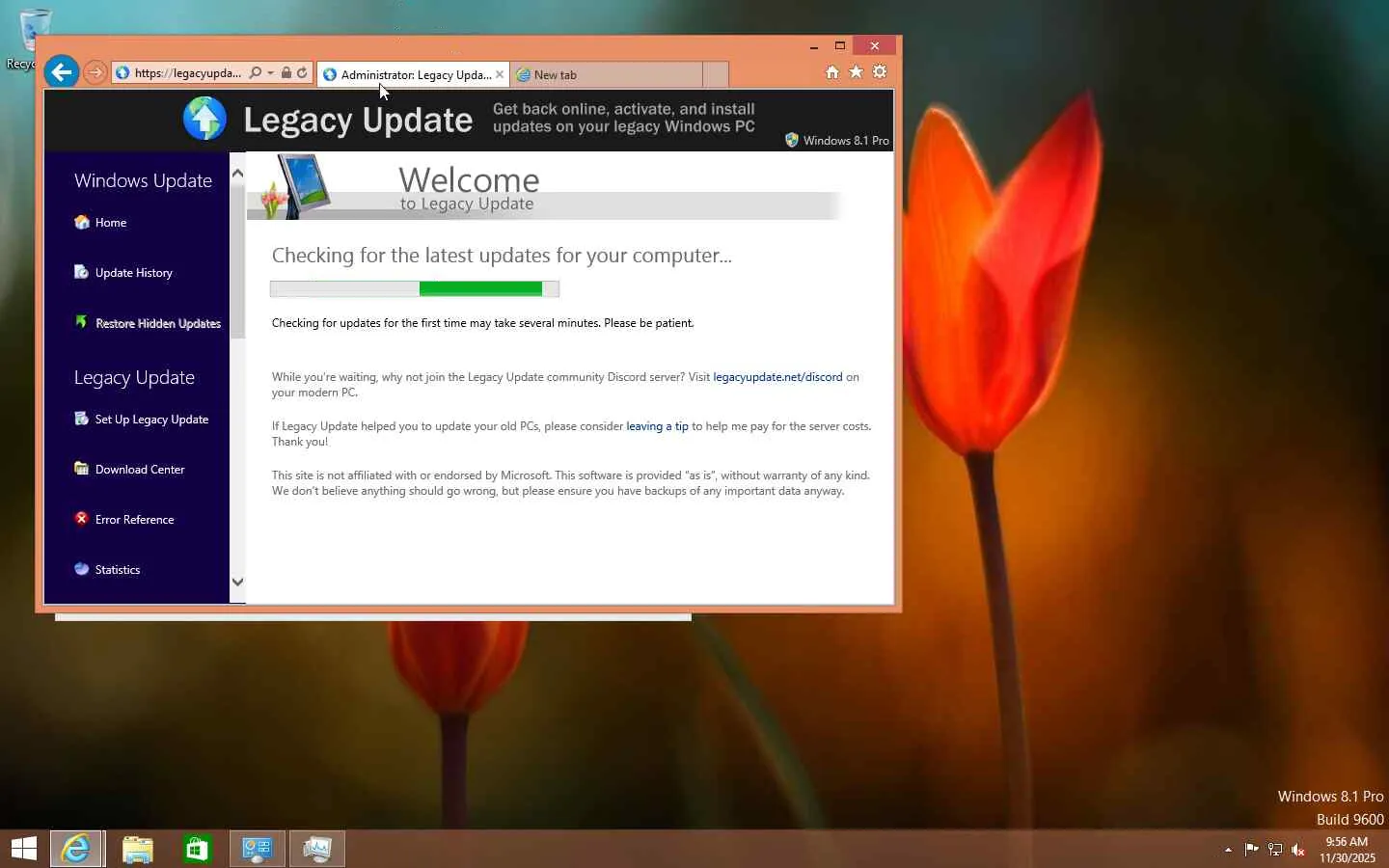This screenshot has height=868, width=1389.
Task: Follow the legacyupdate.net/discord link
Action: click(777, 377)
